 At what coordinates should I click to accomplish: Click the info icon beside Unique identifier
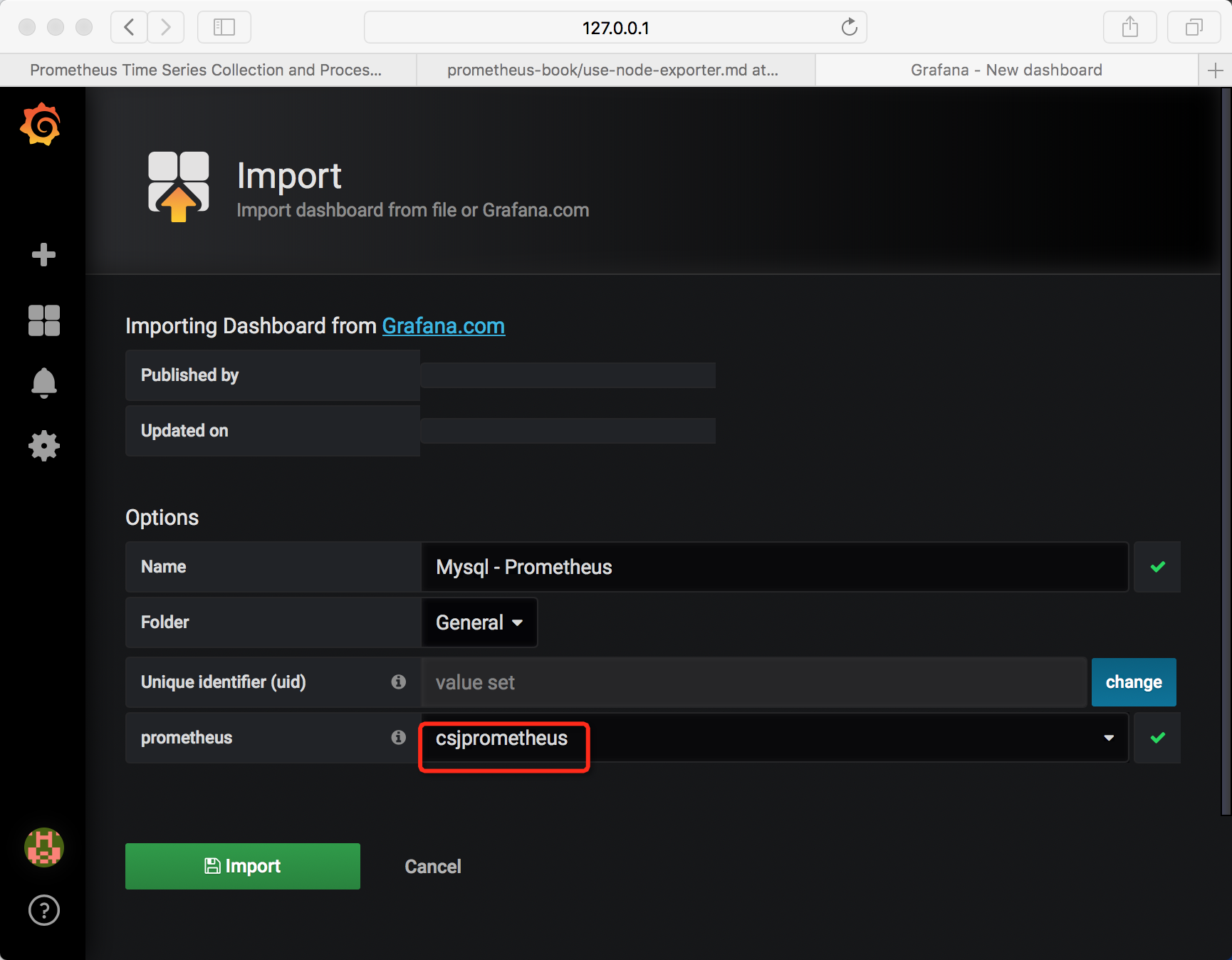pos(399,682)
